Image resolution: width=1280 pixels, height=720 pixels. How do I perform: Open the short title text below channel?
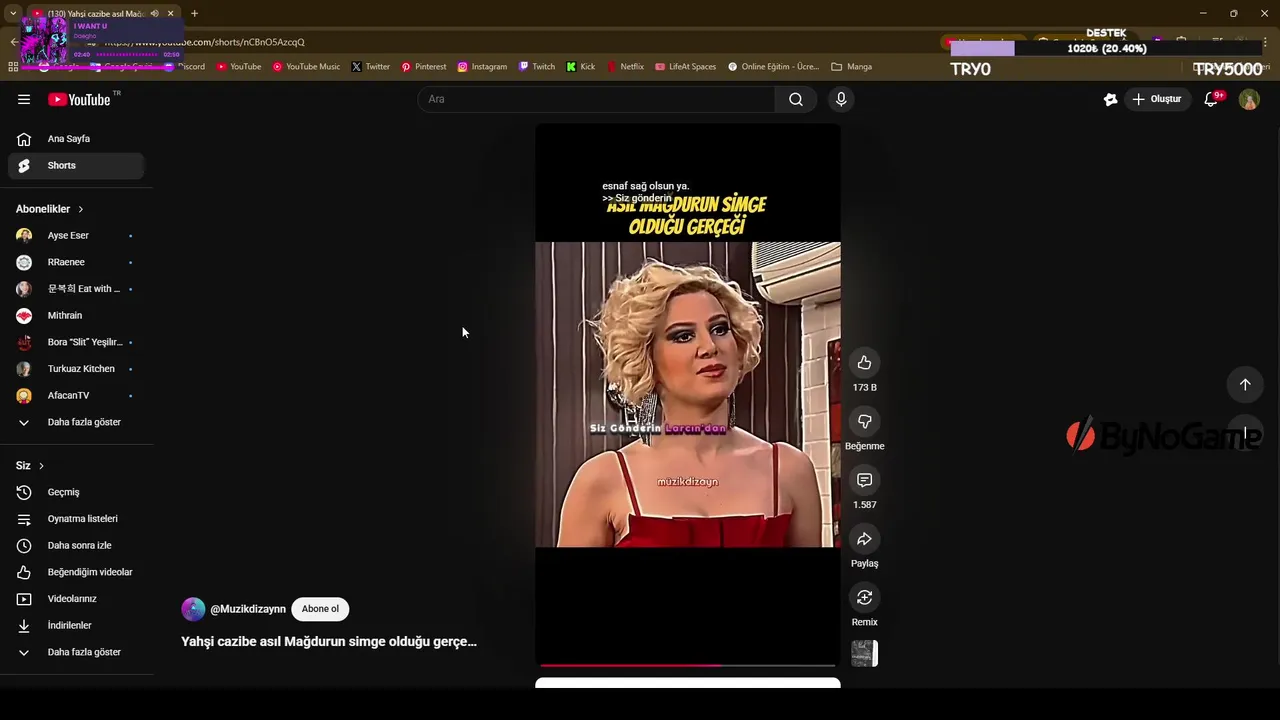coord(329,642)
